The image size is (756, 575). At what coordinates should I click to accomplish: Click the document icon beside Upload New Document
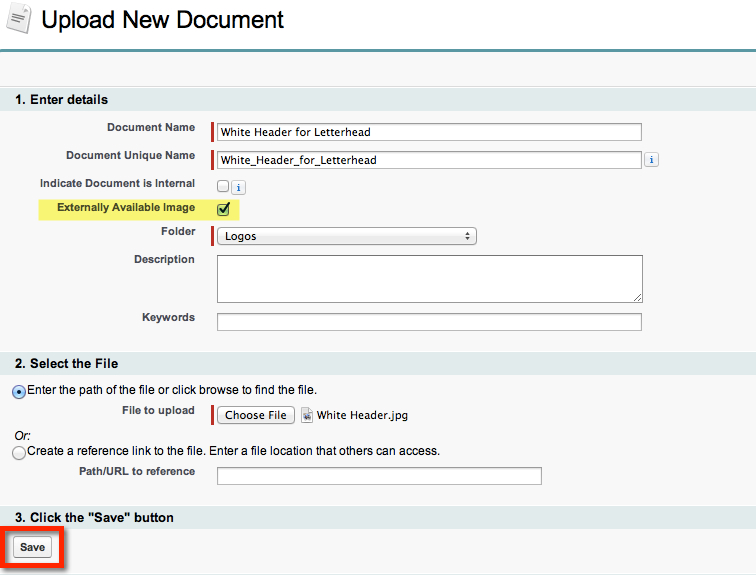point(19,19)
